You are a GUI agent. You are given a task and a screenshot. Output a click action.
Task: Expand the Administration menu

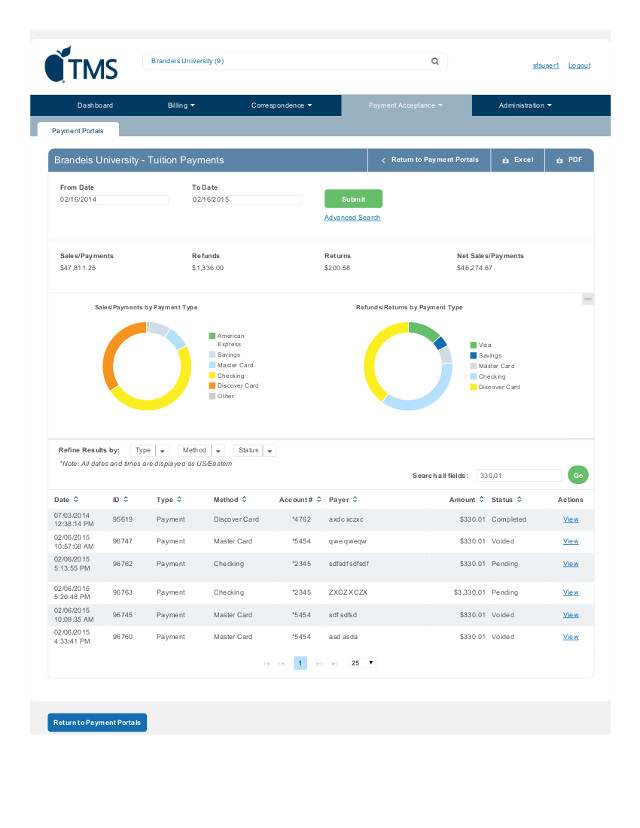pyautogui.click(x=525, y=106)
